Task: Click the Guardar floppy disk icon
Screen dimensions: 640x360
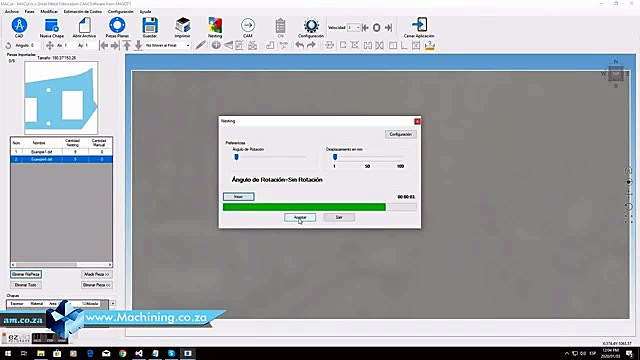Action: [150, 25]
